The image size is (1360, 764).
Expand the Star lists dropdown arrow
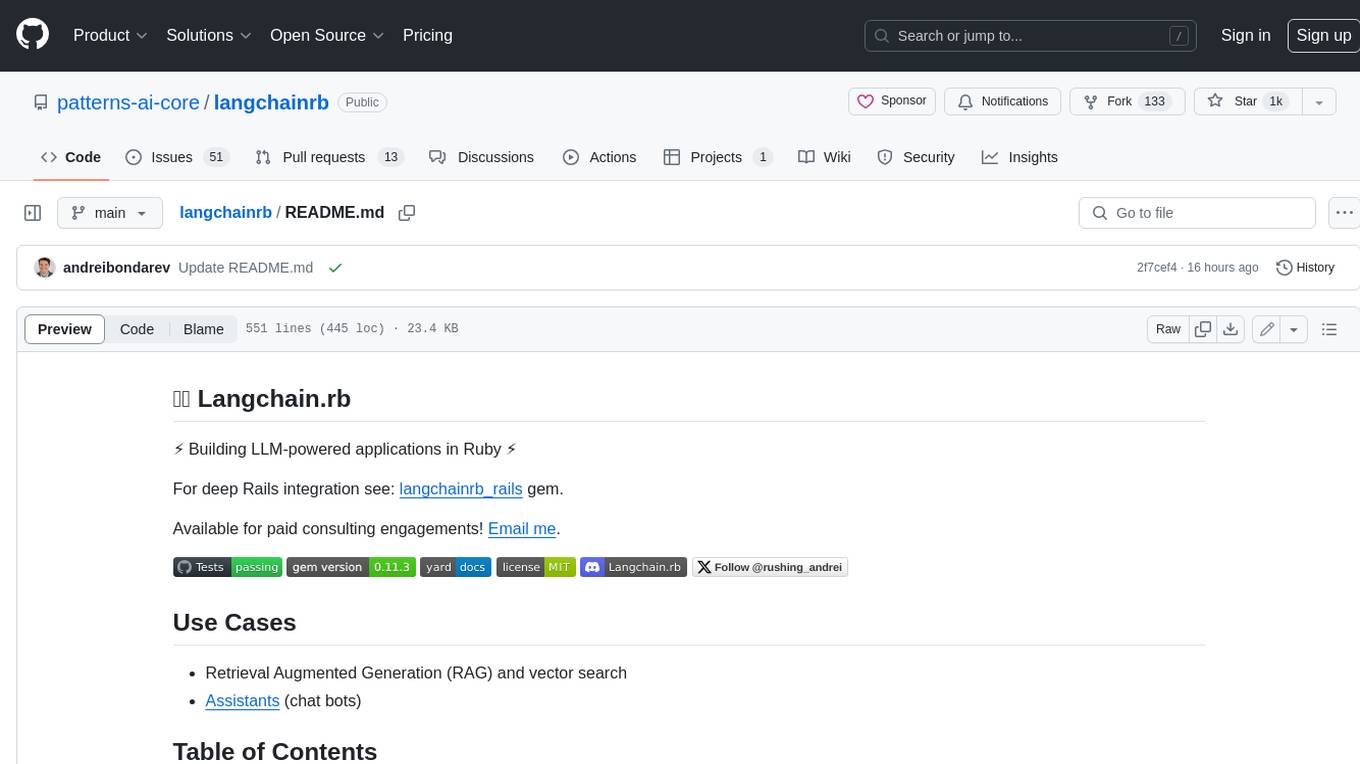click(x=1319, y=101)
